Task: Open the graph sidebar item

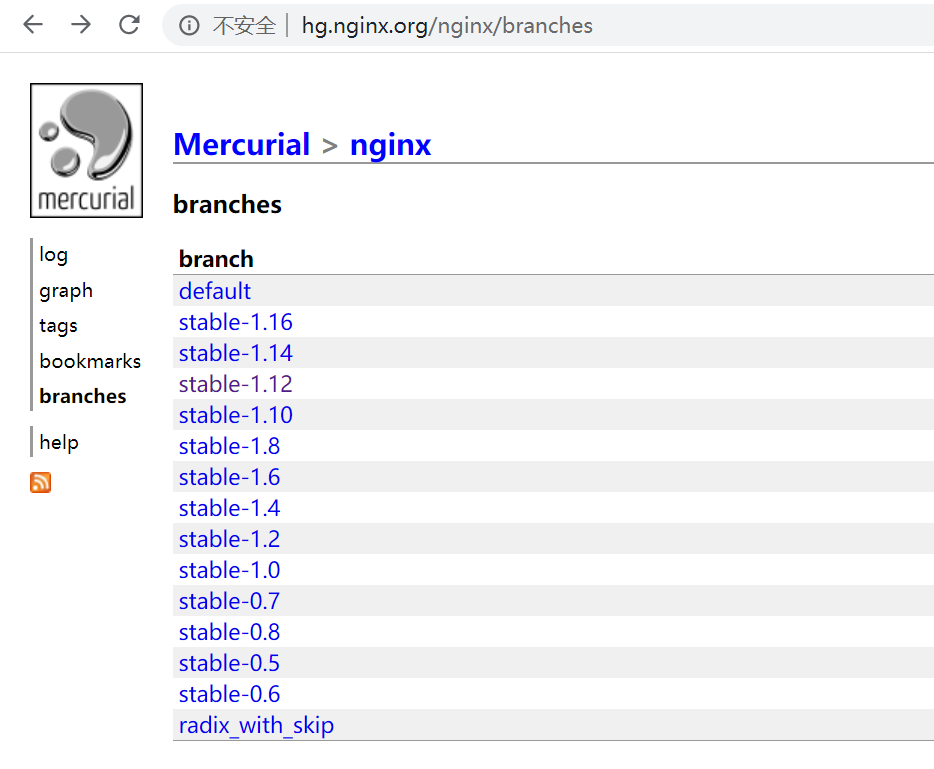Action: (66, 291)
